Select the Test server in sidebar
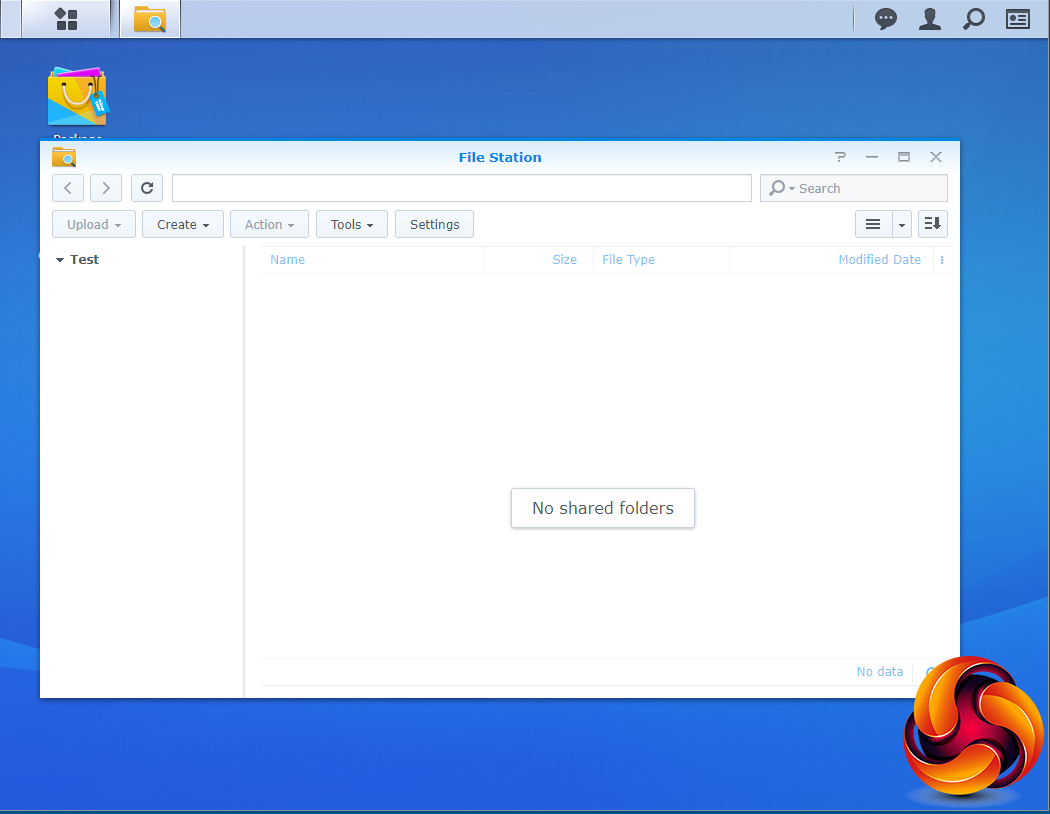This screenshot has width=1050, height=814. (x=84, y=260)
